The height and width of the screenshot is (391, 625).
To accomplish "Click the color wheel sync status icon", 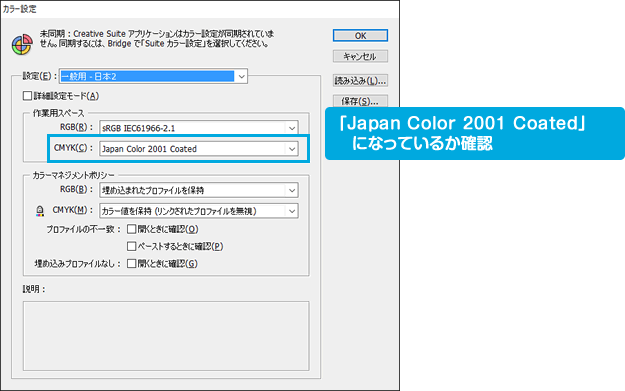I will [x=22, y=44].
